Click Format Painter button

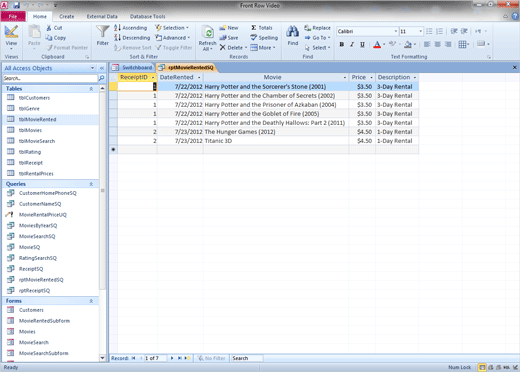click(x=67, y=48)
